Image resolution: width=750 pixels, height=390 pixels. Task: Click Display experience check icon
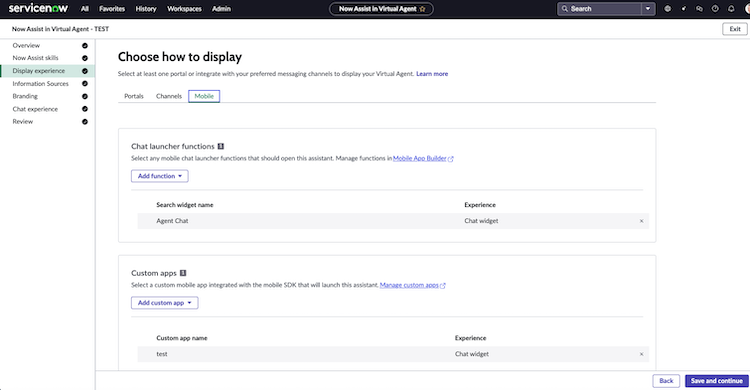[85, 71]
